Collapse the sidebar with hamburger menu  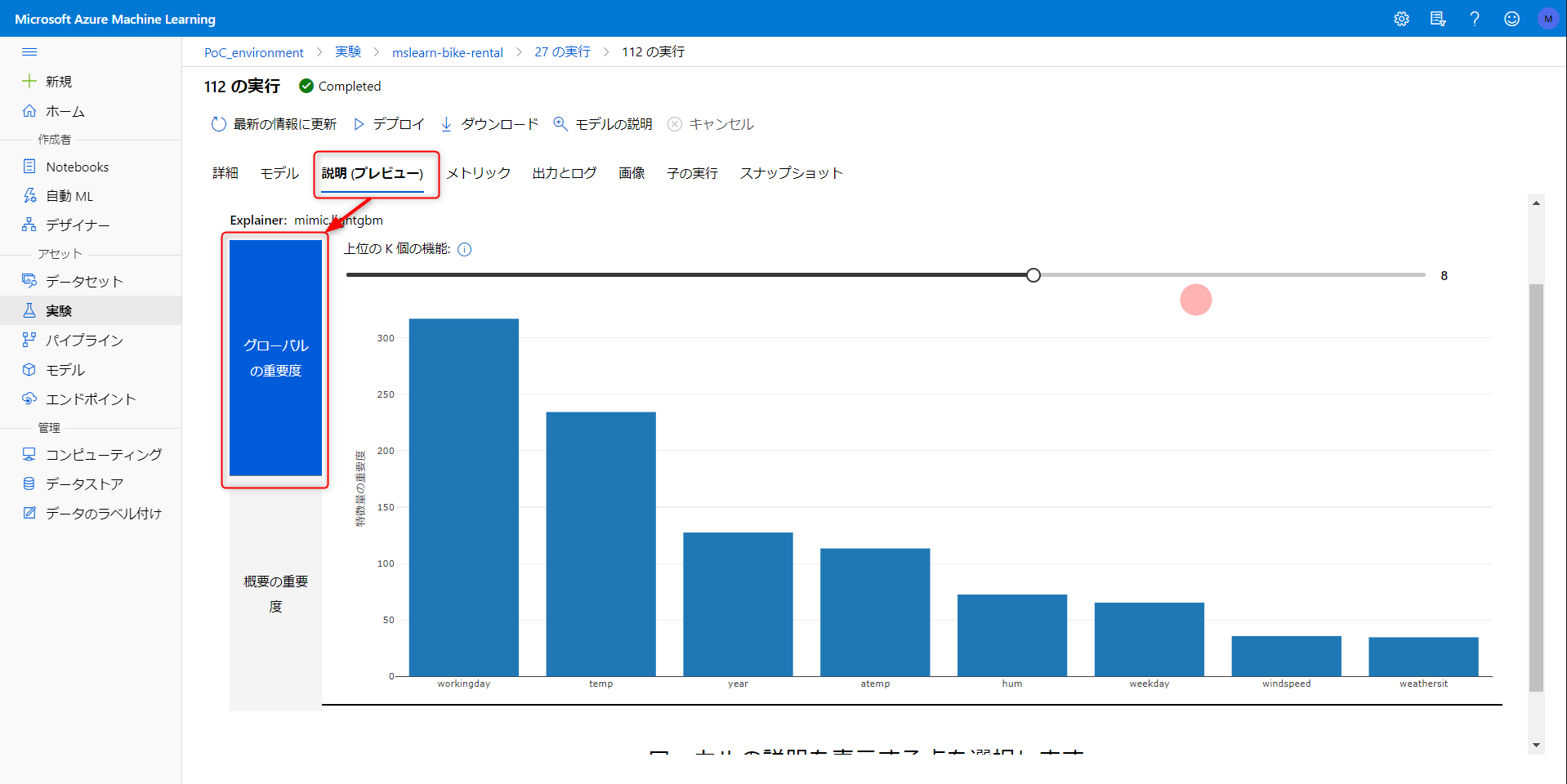29,51
